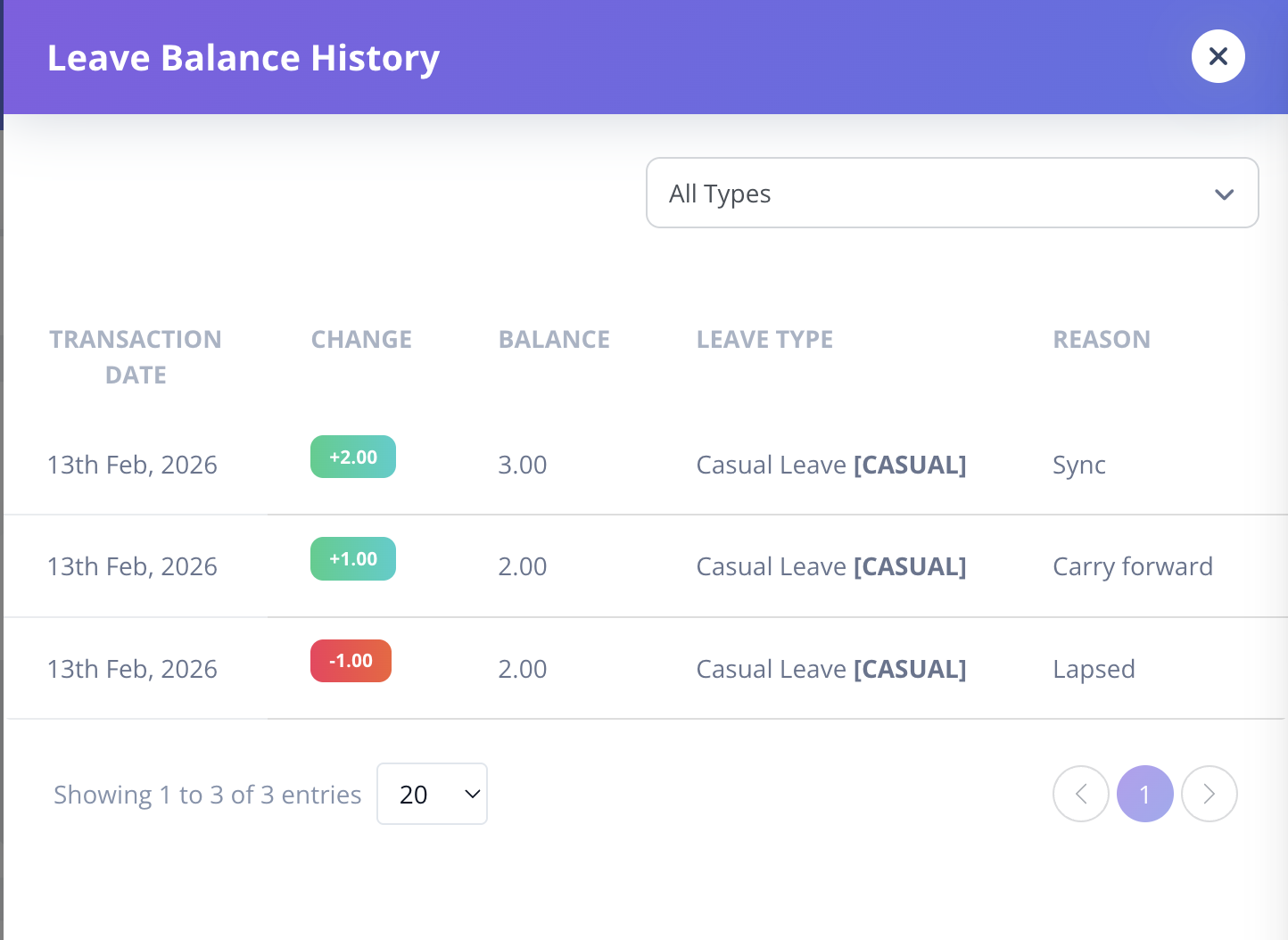The width and height of the screenshot is (1288, 940).
Task: Open the entries-per-page dropdown showing 20
Action: click(432, 794)
